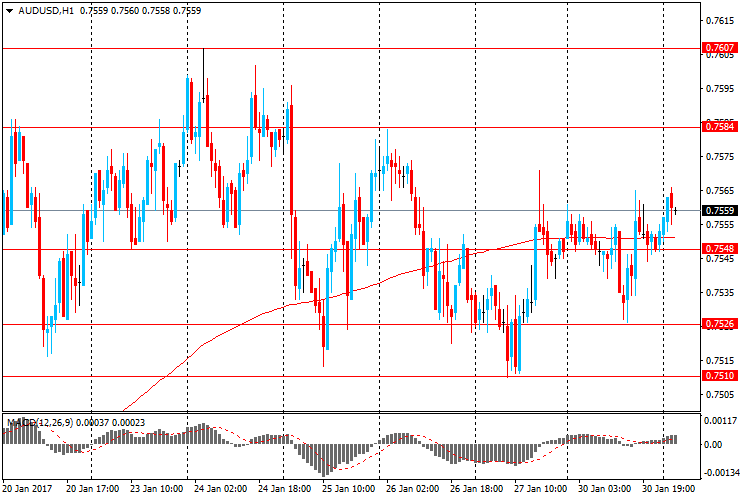Image resolution: width=740 pixels, height=500 pixels.
Task: Click the 0.7615 value on price scale
Action: point(720,20)
